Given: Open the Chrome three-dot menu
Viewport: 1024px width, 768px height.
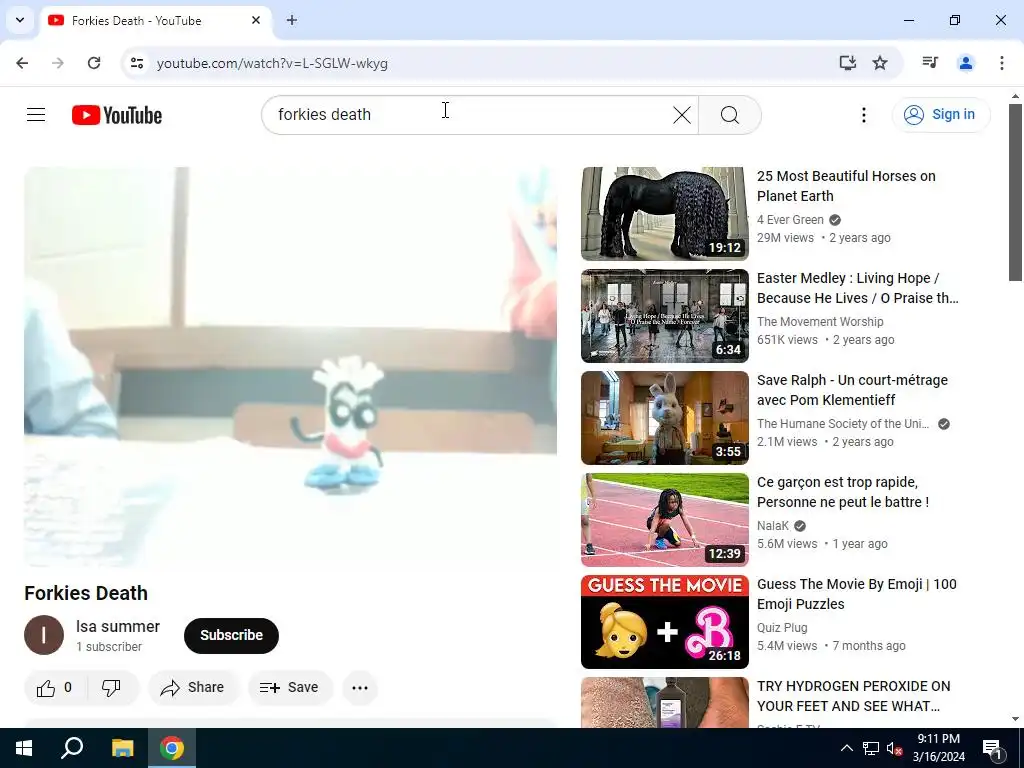Looking at the screenshot, I should click(x=1001, y=63).
